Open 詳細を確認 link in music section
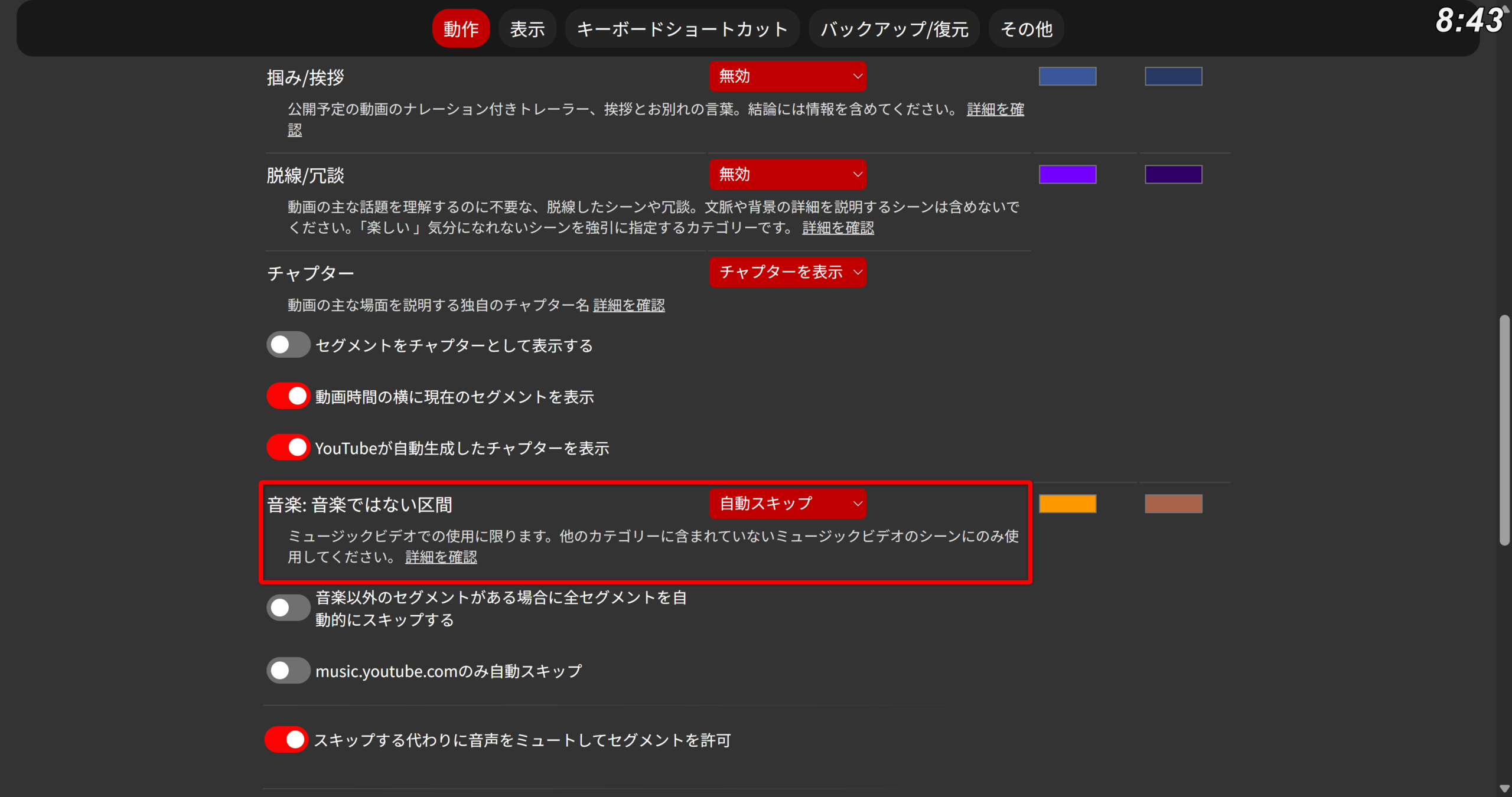 (441, 557)
